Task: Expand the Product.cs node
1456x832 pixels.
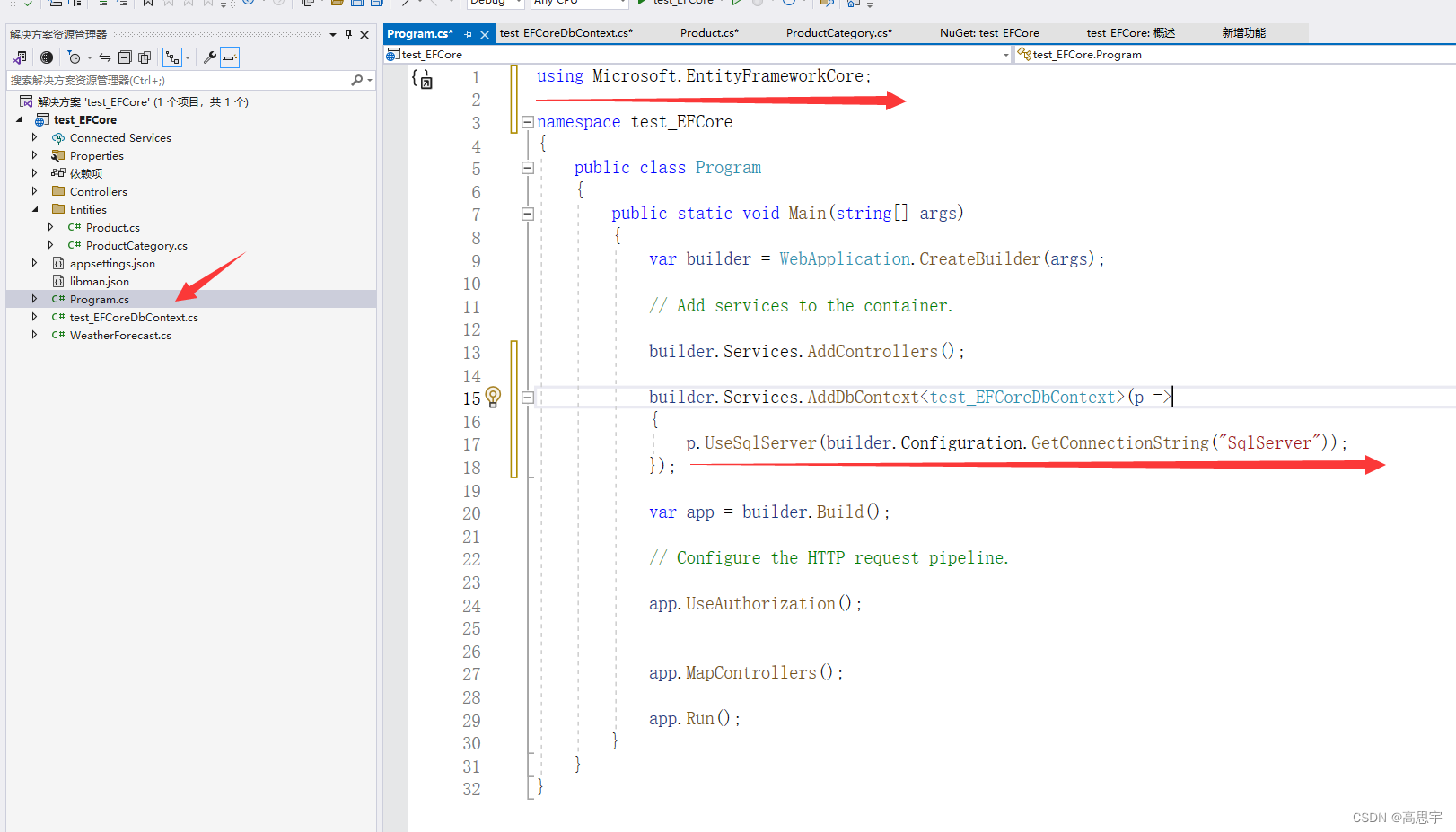Action: coord(50,227)
